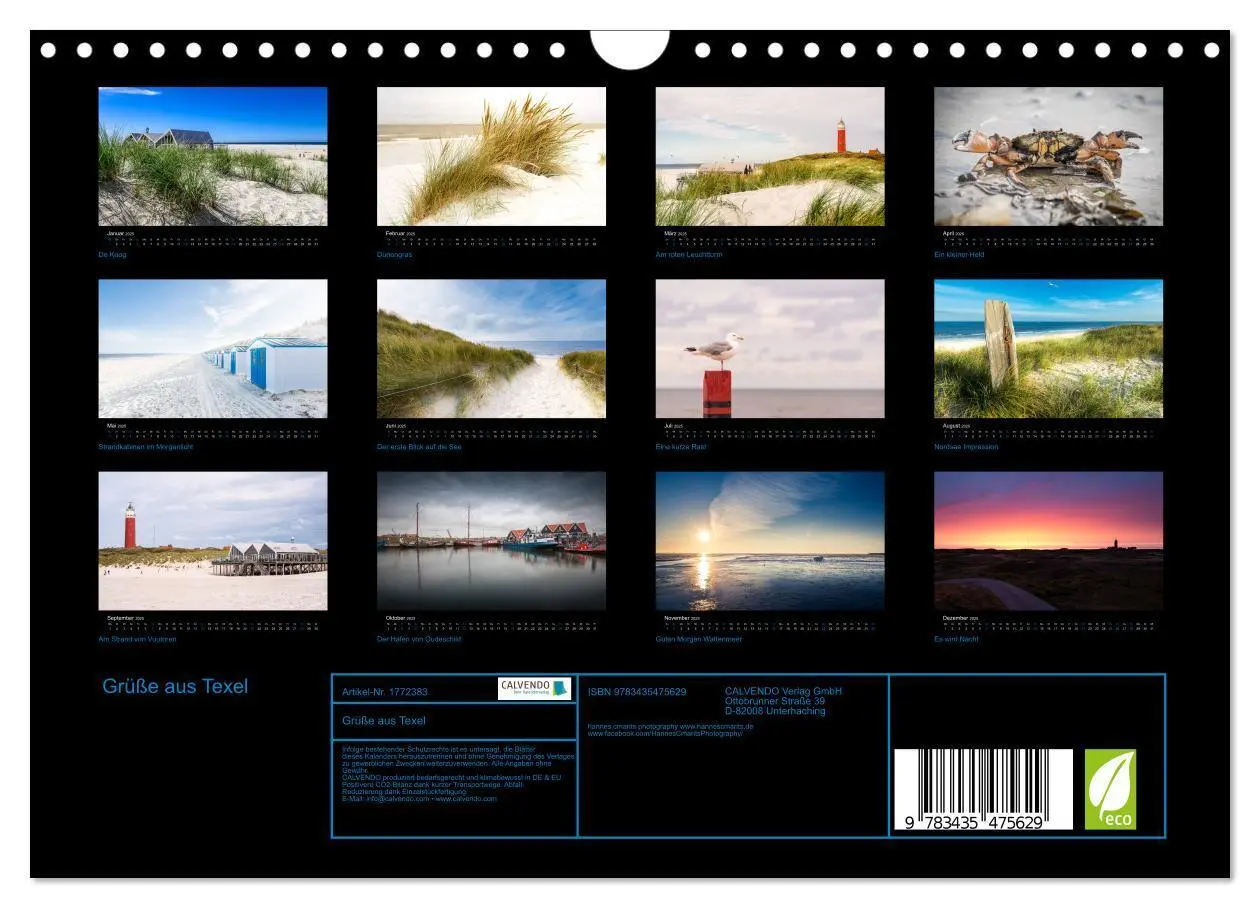Click the 'Artikel-Nr. 1772383' text

[x=385, y=692]
